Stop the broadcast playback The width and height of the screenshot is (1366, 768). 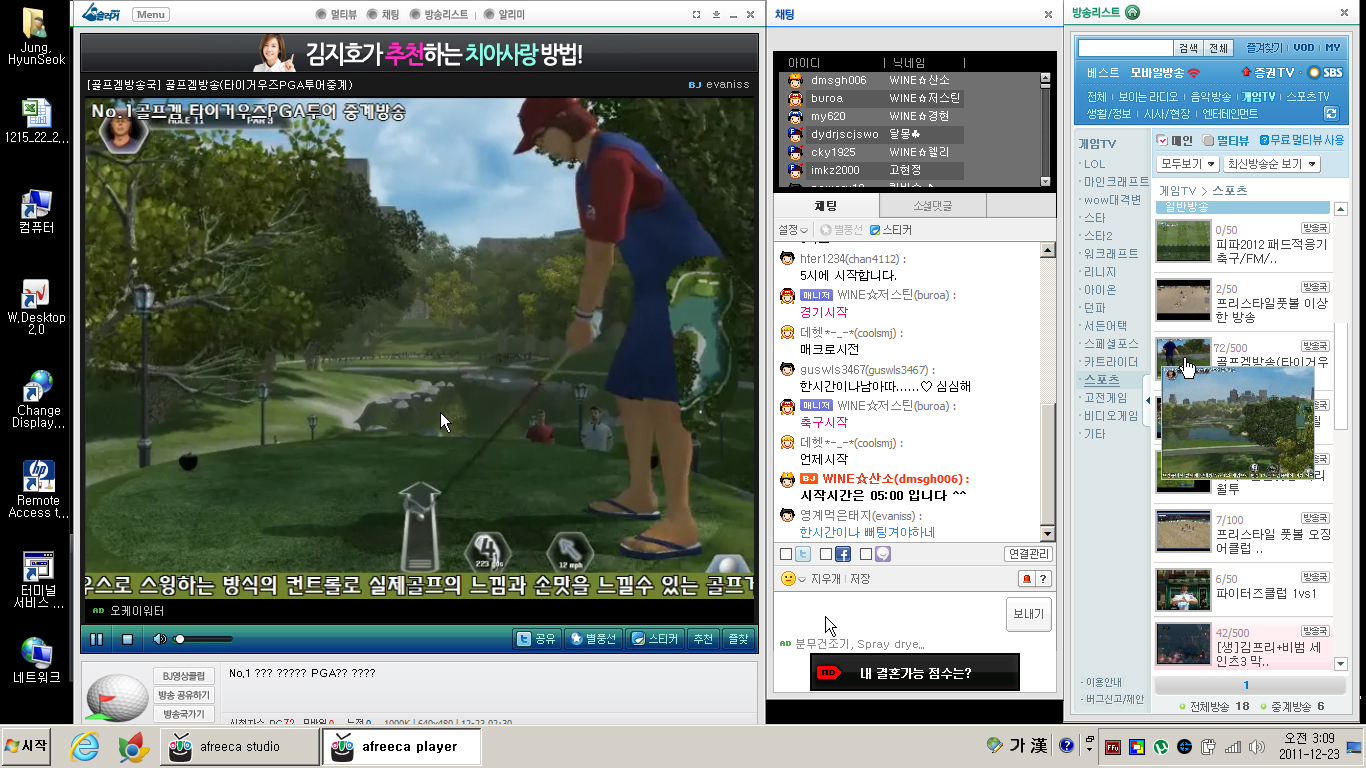pyautogui.click(x=127, y=639)
